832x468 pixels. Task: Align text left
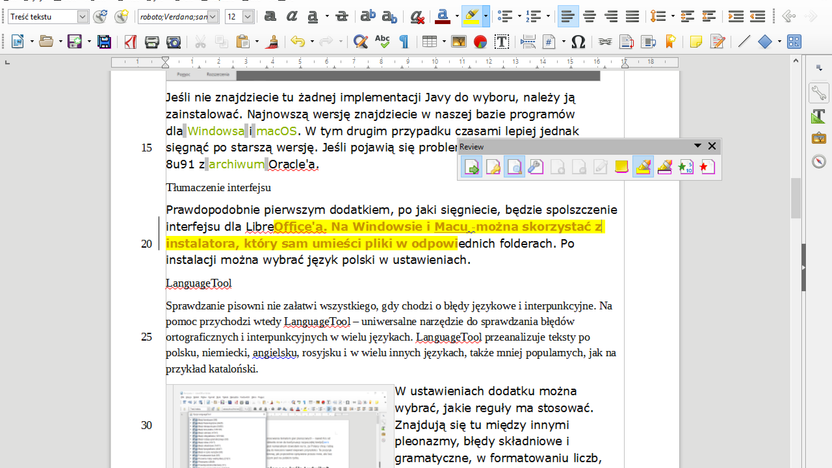click(x=568, y=16)
